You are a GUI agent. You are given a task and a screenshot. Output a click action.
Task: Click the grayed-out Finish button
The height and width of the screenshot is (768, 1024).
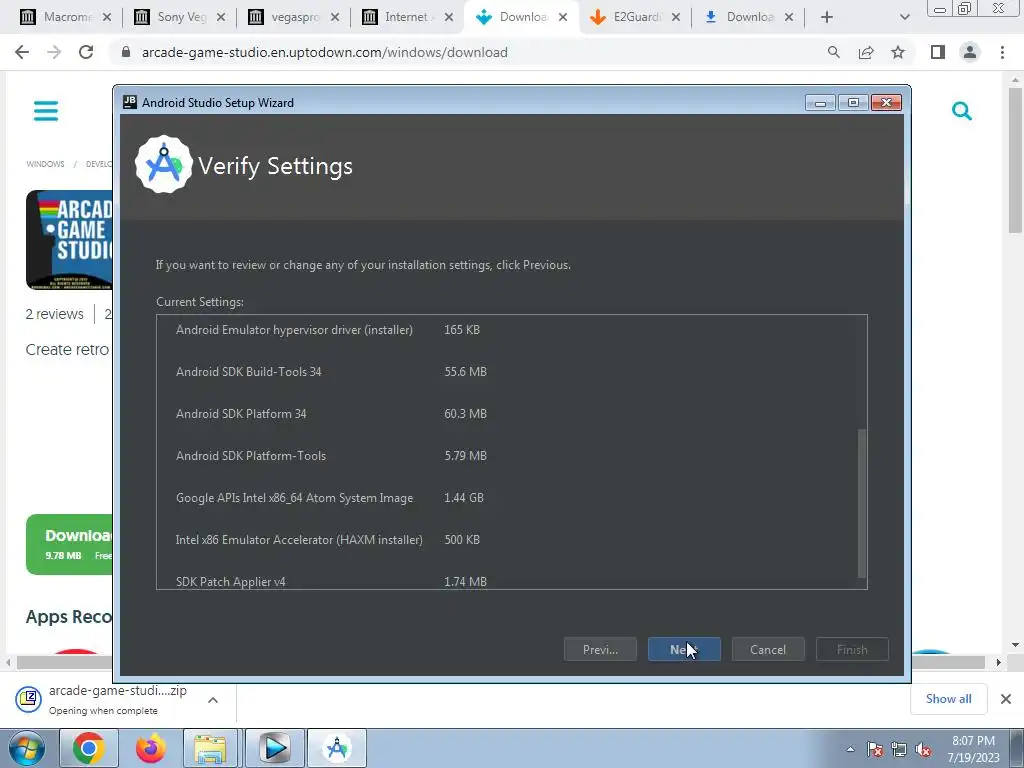click(852, 649)
